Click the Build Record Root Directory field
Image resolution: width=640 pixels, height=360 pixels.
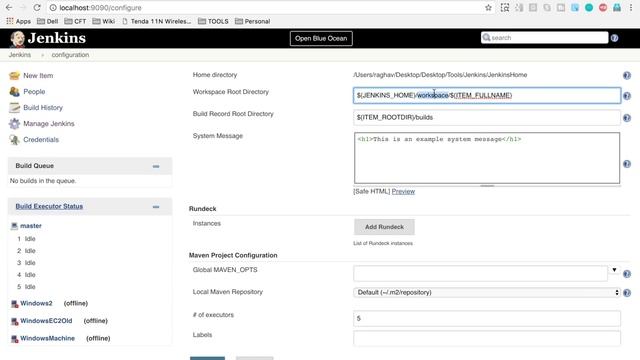pos(487,118)
